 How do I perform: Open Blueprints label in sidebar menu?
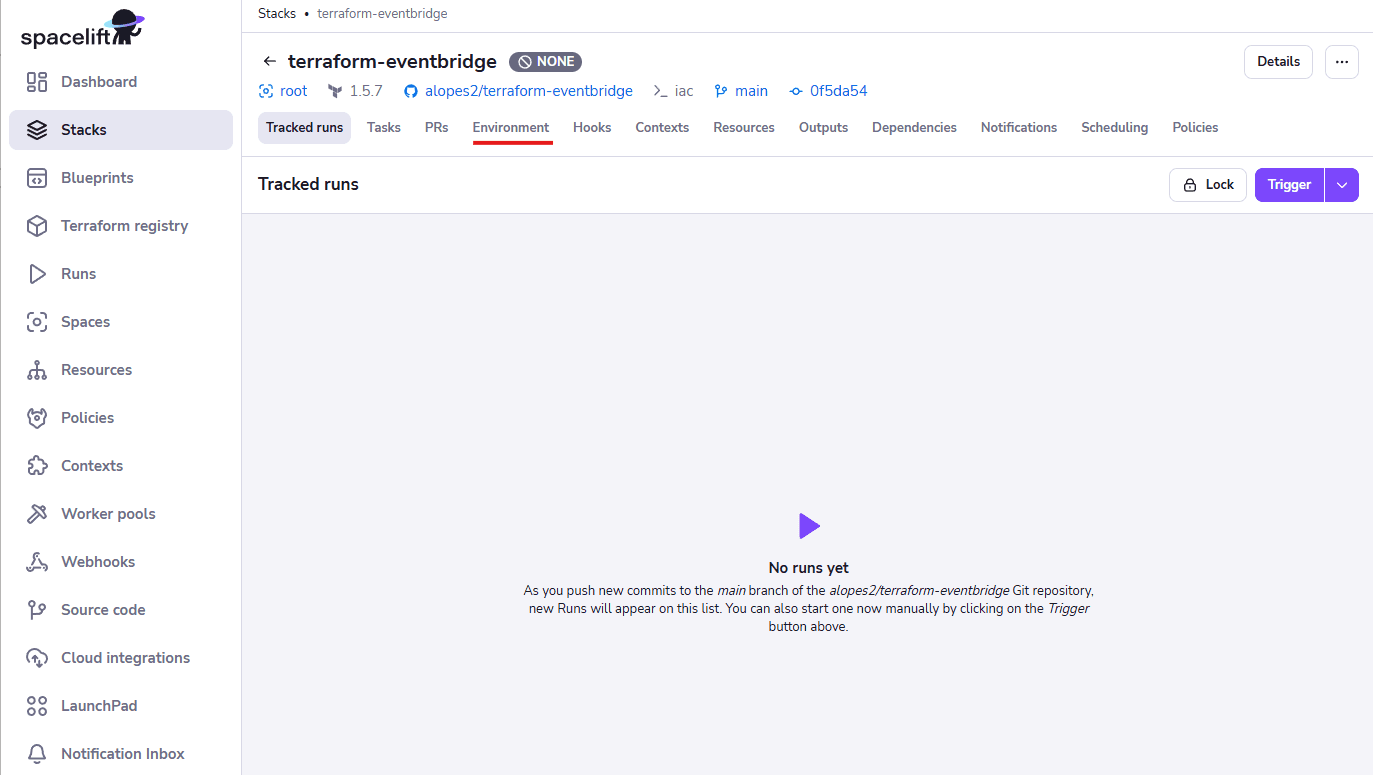97,178
